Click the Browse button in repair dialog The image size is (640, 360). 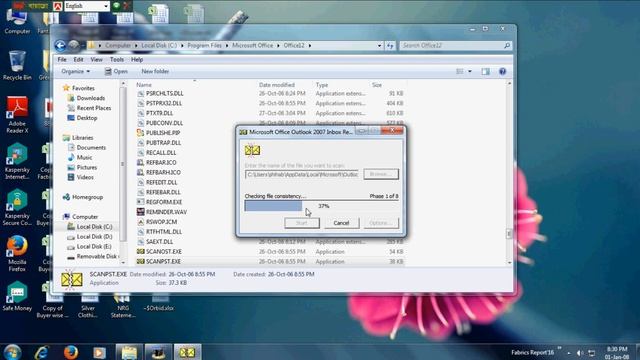tap(381, 174)
